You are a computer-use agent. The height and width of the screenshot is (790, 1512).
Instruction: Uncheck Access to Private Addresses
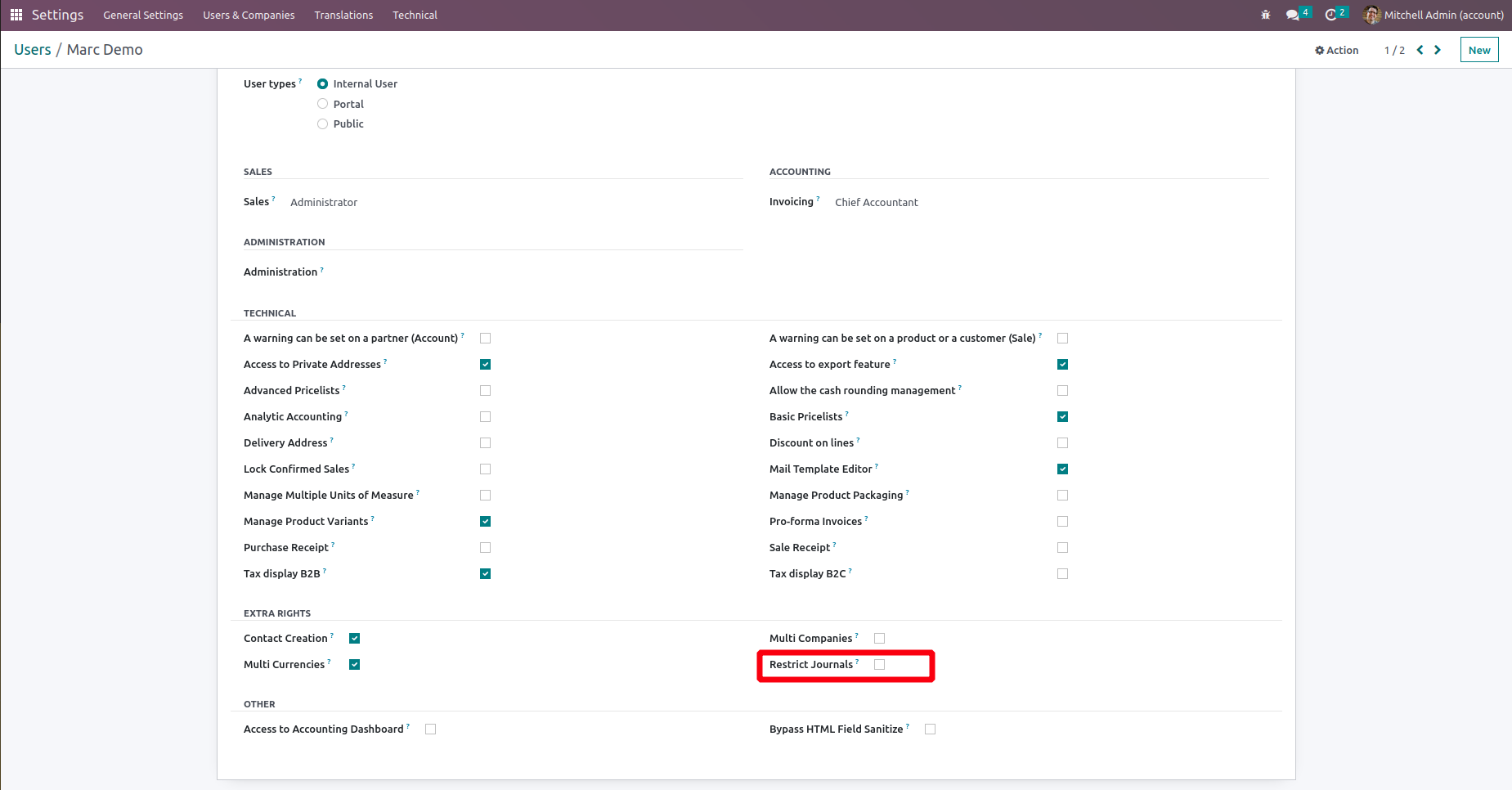[486, 365]
